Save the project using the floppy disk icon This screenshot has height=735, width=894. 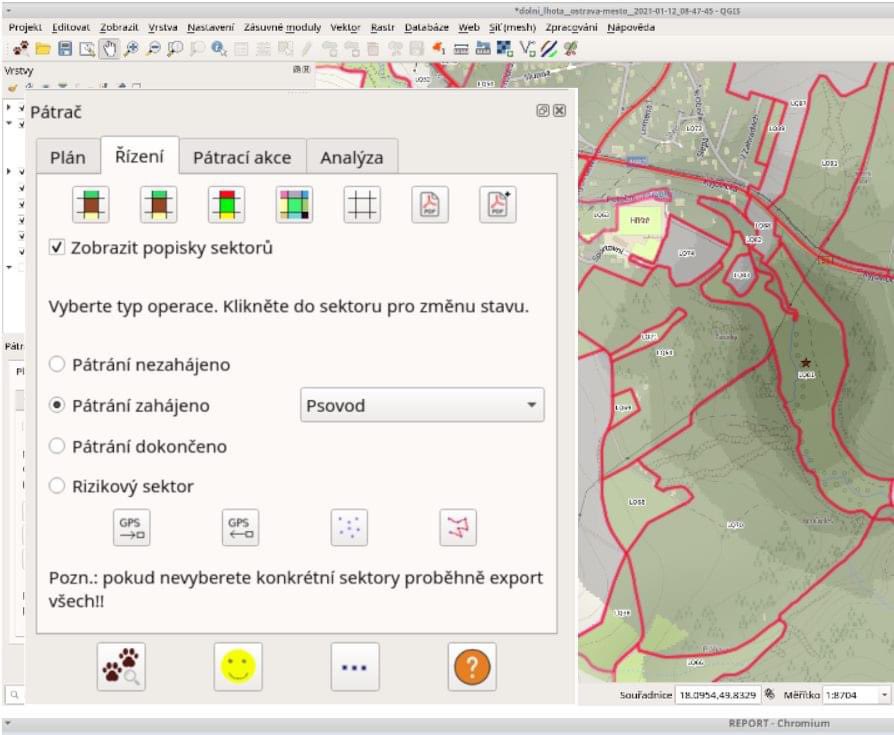point(65,49)
